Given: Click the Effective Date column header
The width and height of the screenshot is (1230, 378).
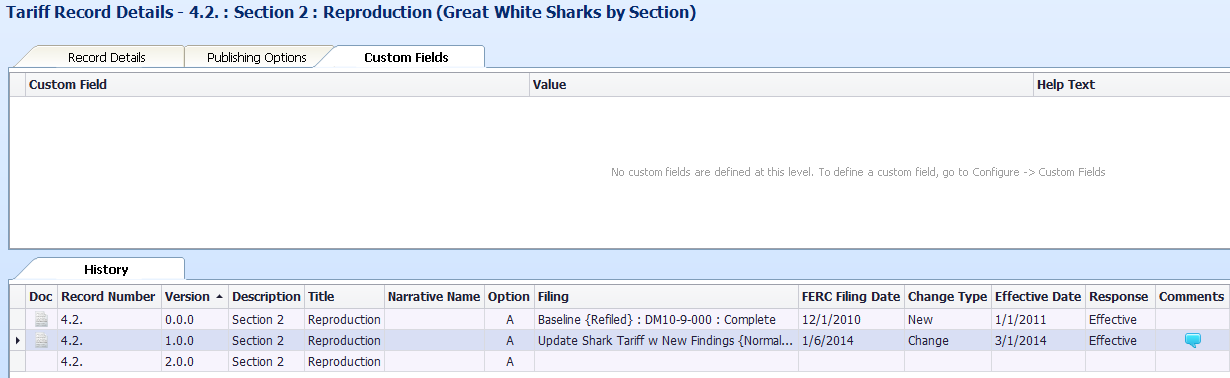Looking at the screenshot, I should click(x=1038, y=297).
